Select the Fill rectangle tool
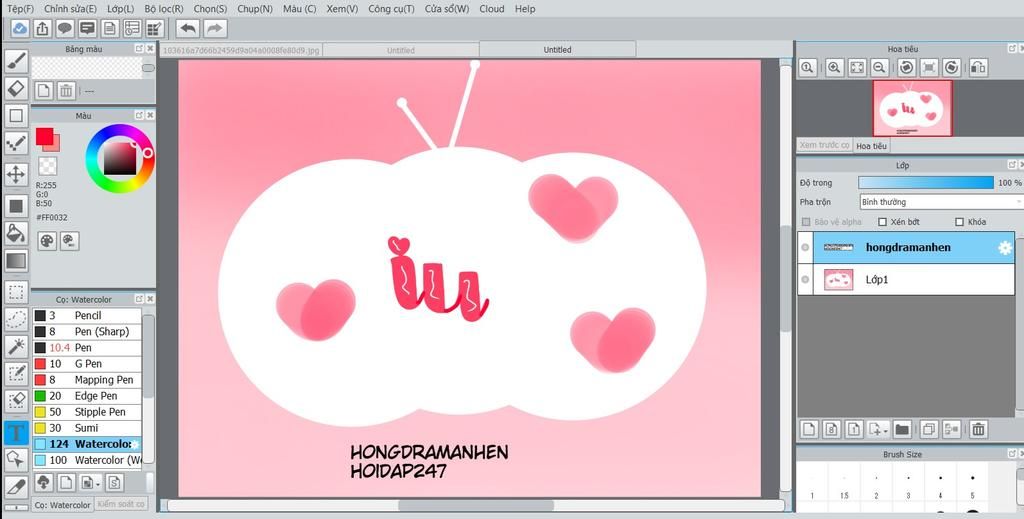1024x519 pixels. (x=16, y=206)
